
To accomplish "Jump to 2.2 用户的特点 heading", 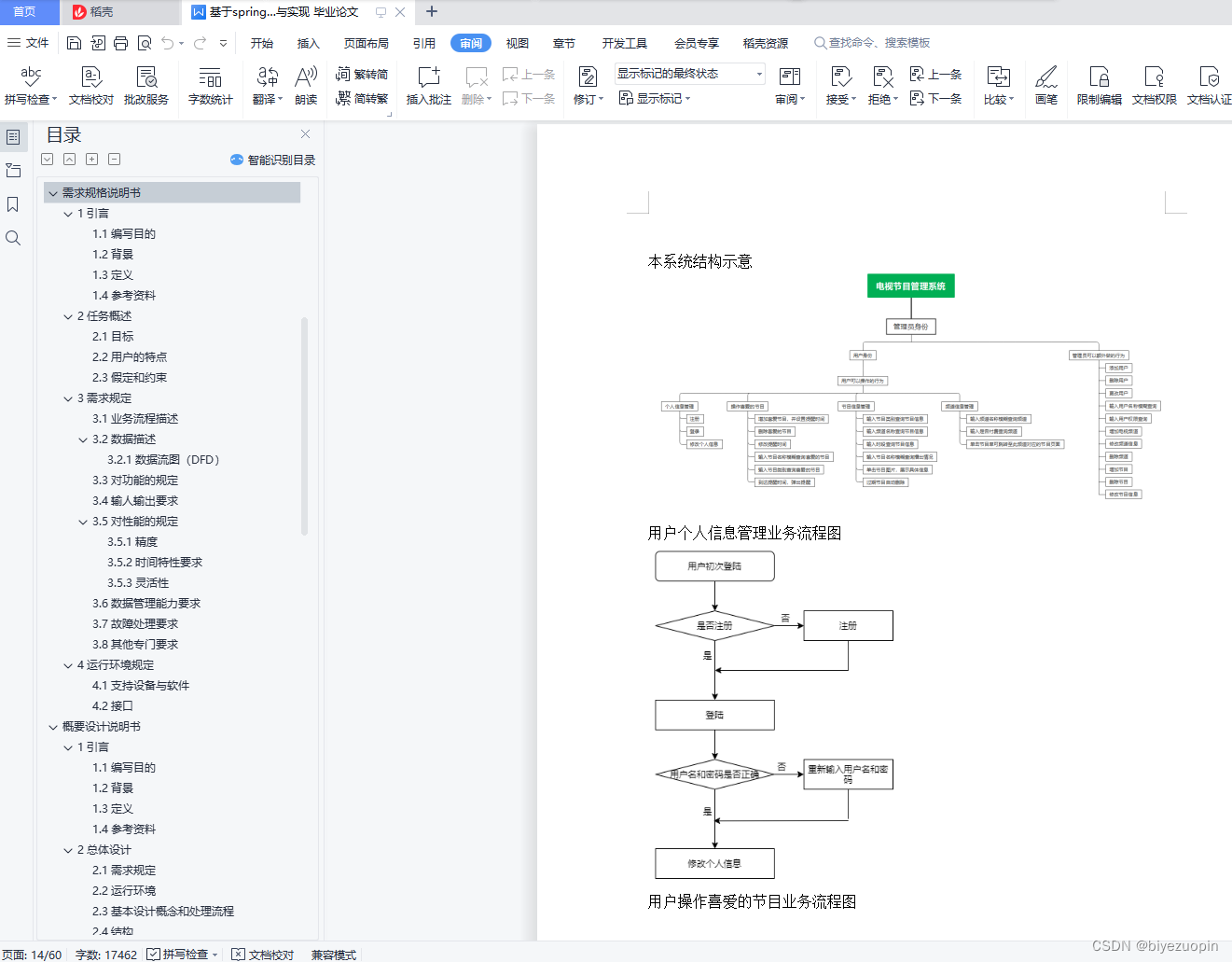I will (130, 357).
